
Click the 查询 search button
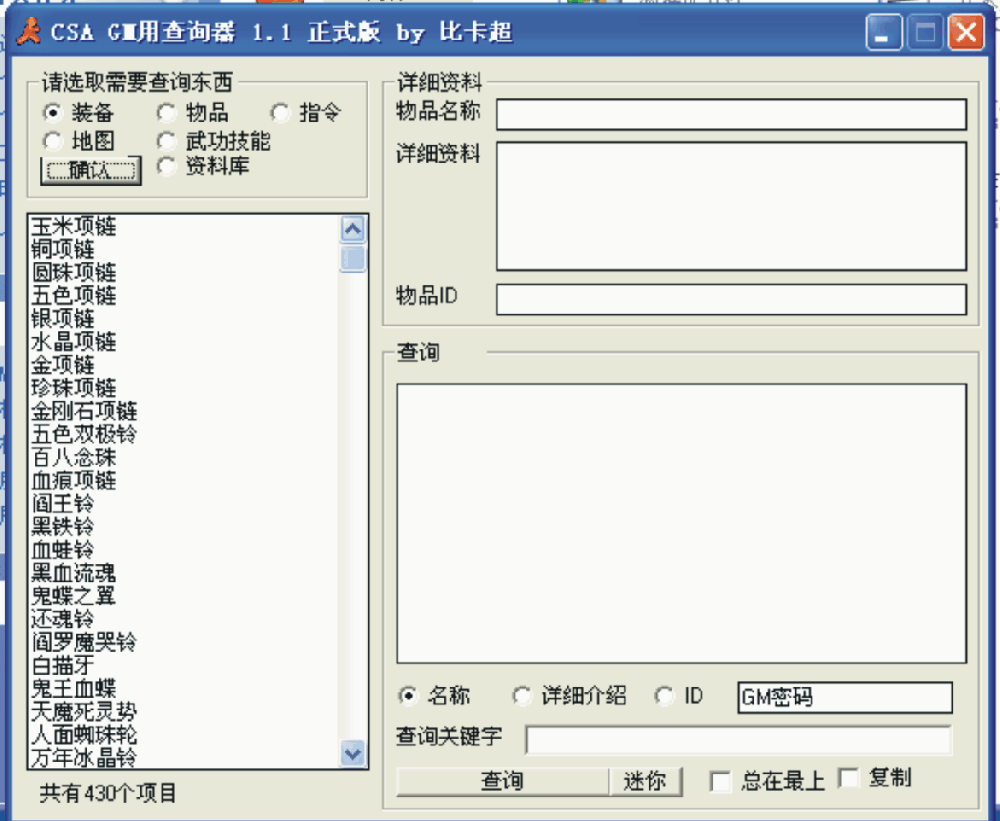502,781
